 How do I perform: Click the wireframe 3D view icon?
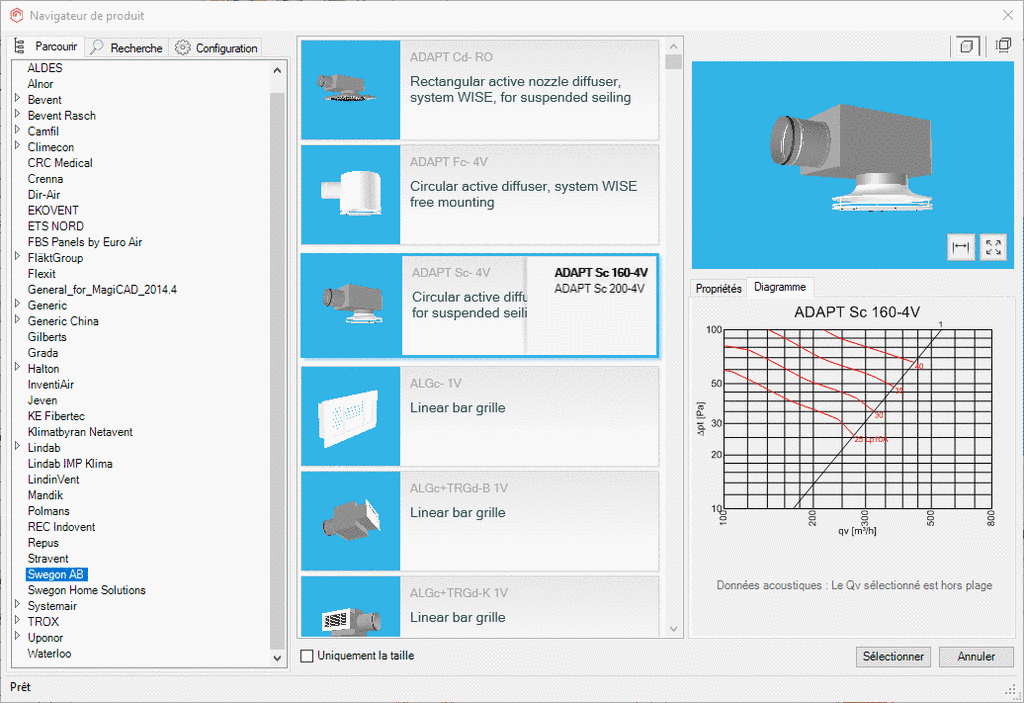pyautogui.click(x=1002, y=46)
